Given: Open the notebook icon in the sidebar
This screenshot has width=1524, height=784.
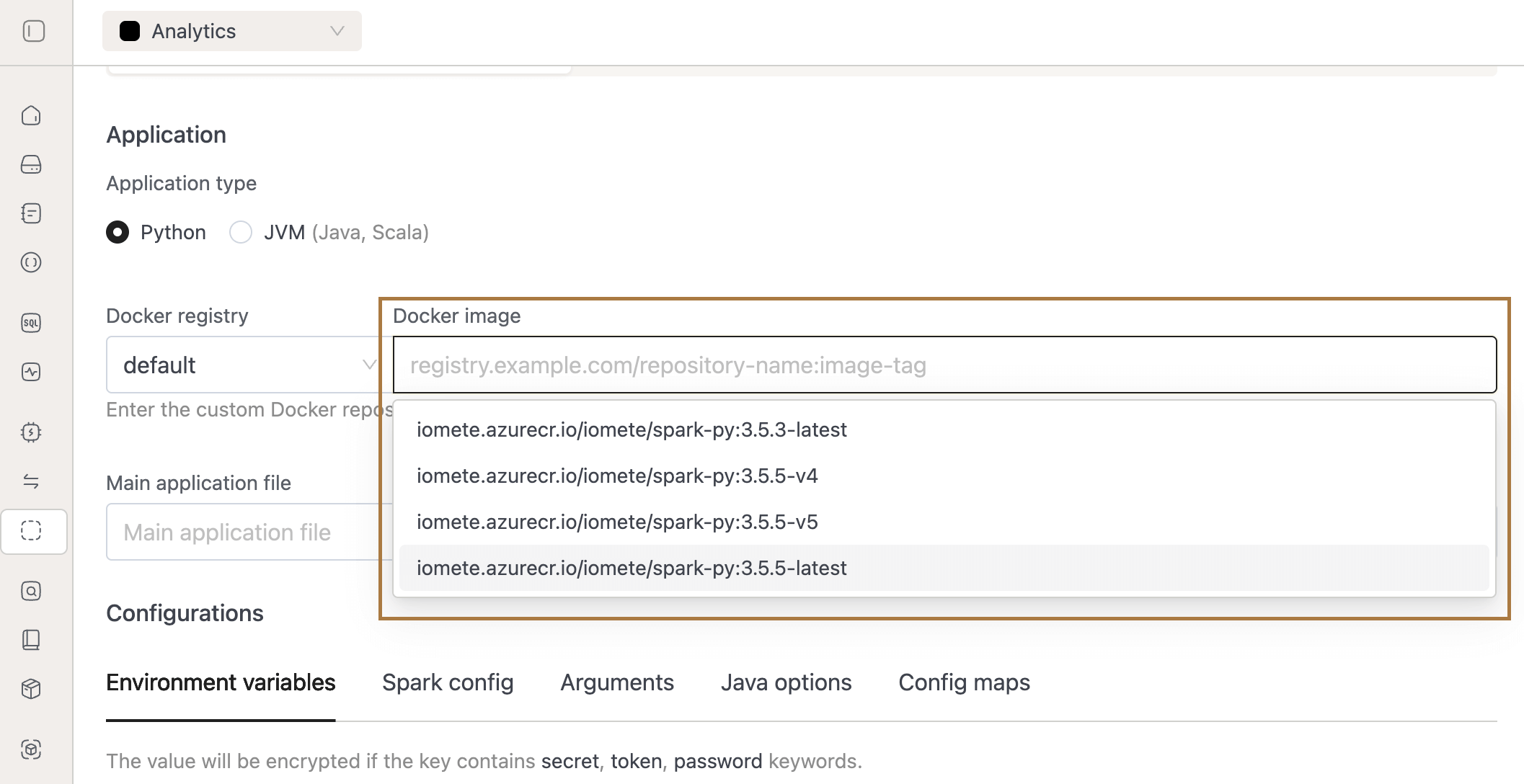Looking at the screenshot, I should 32,213.
